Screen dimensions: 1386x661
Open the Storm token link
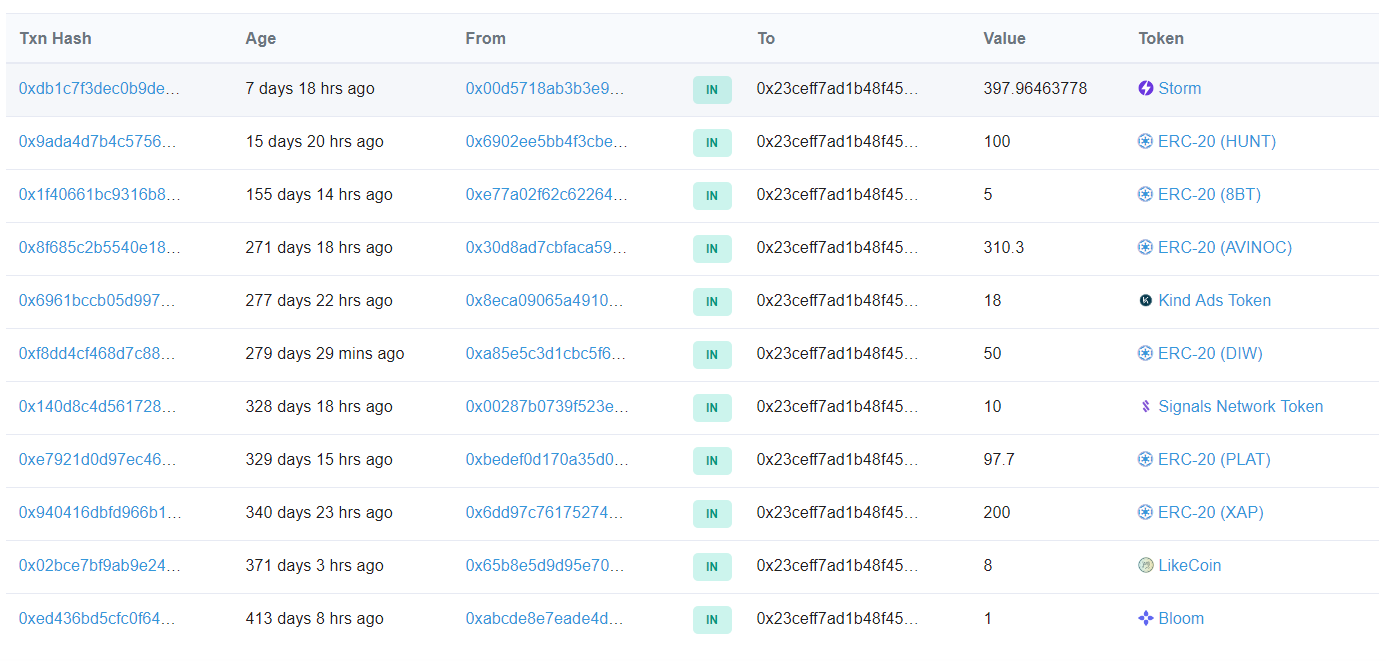point(1179,88)
